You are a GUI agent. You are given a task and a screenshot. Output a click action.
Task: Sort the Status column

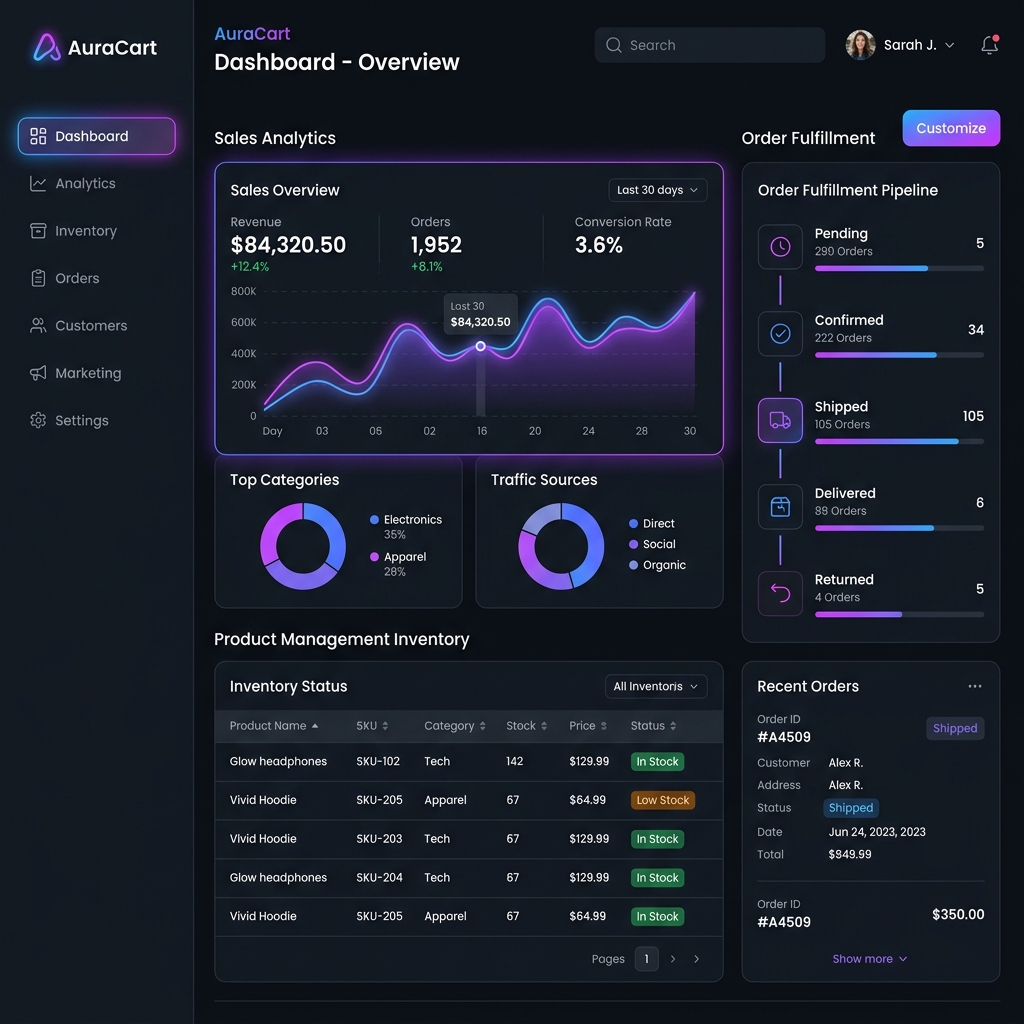[x=653, y=726]
